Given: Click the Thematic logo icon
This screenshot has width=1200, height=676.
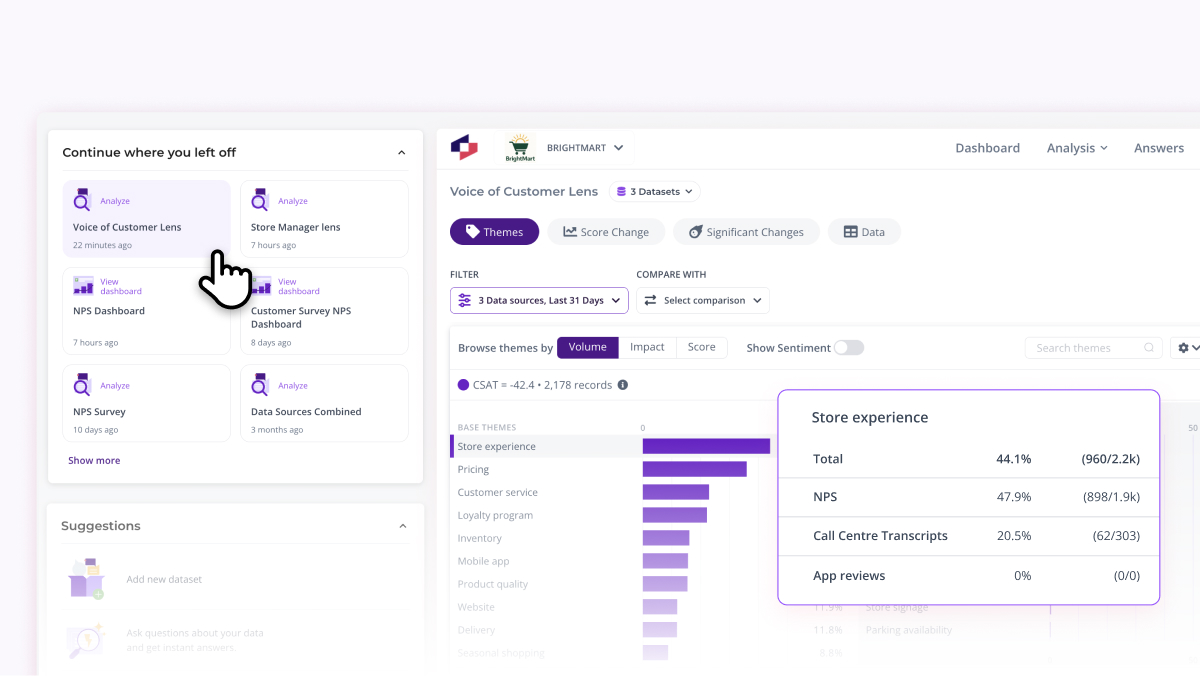Looking at the screenshot, I should [x=464, y=147].
